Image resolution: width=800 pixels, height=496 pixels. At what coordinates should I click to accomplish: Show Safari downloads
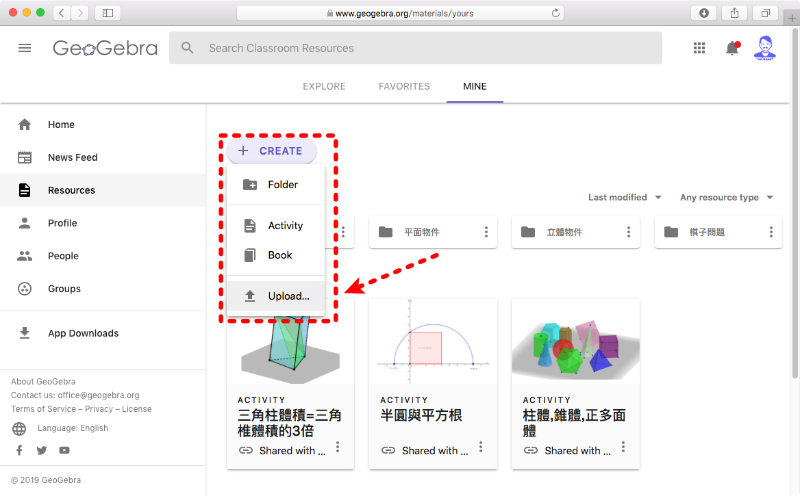pos(704,13)
